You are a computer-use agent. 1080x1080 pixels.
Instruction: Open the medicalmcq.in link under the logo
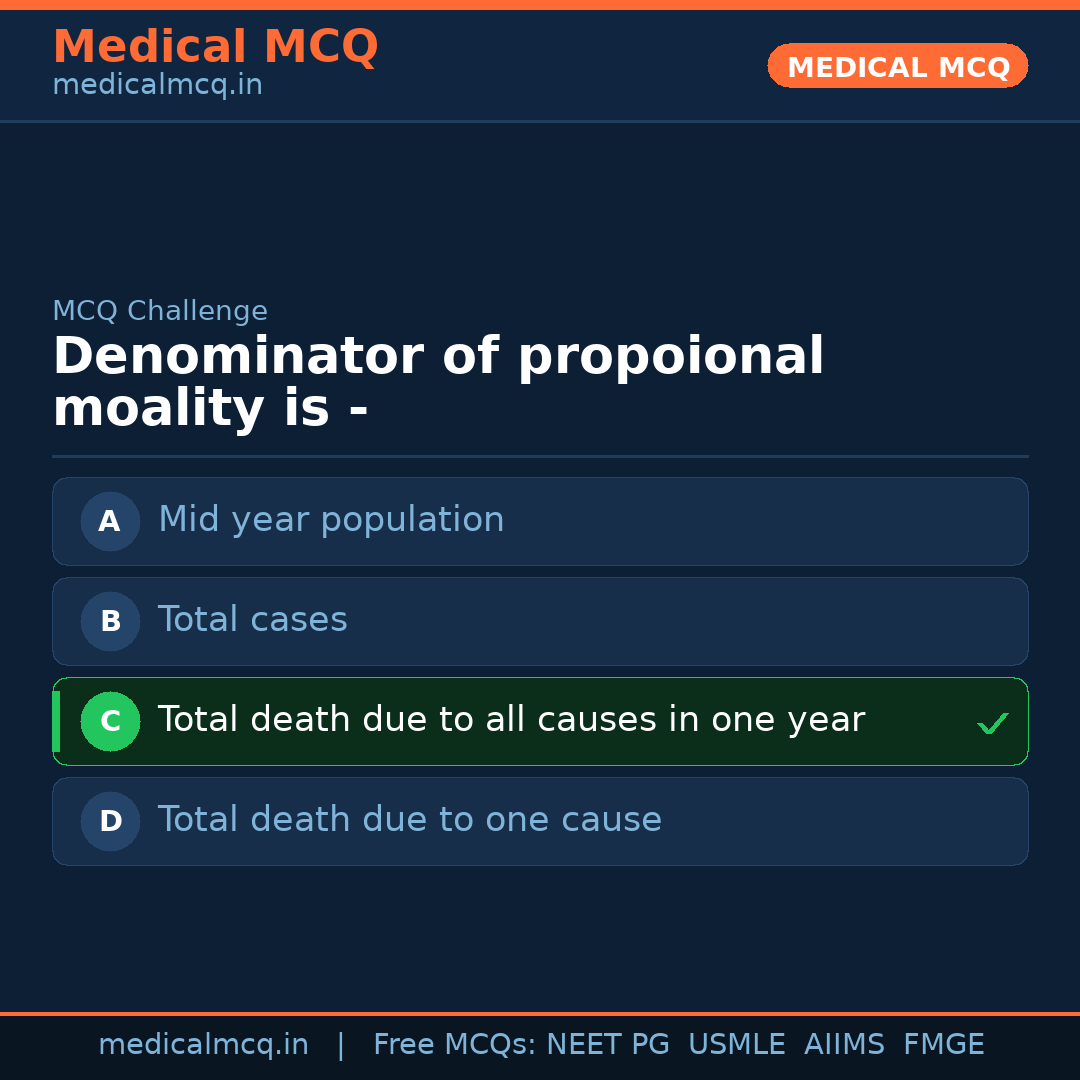pyautogui.click(x=156, y=84)
